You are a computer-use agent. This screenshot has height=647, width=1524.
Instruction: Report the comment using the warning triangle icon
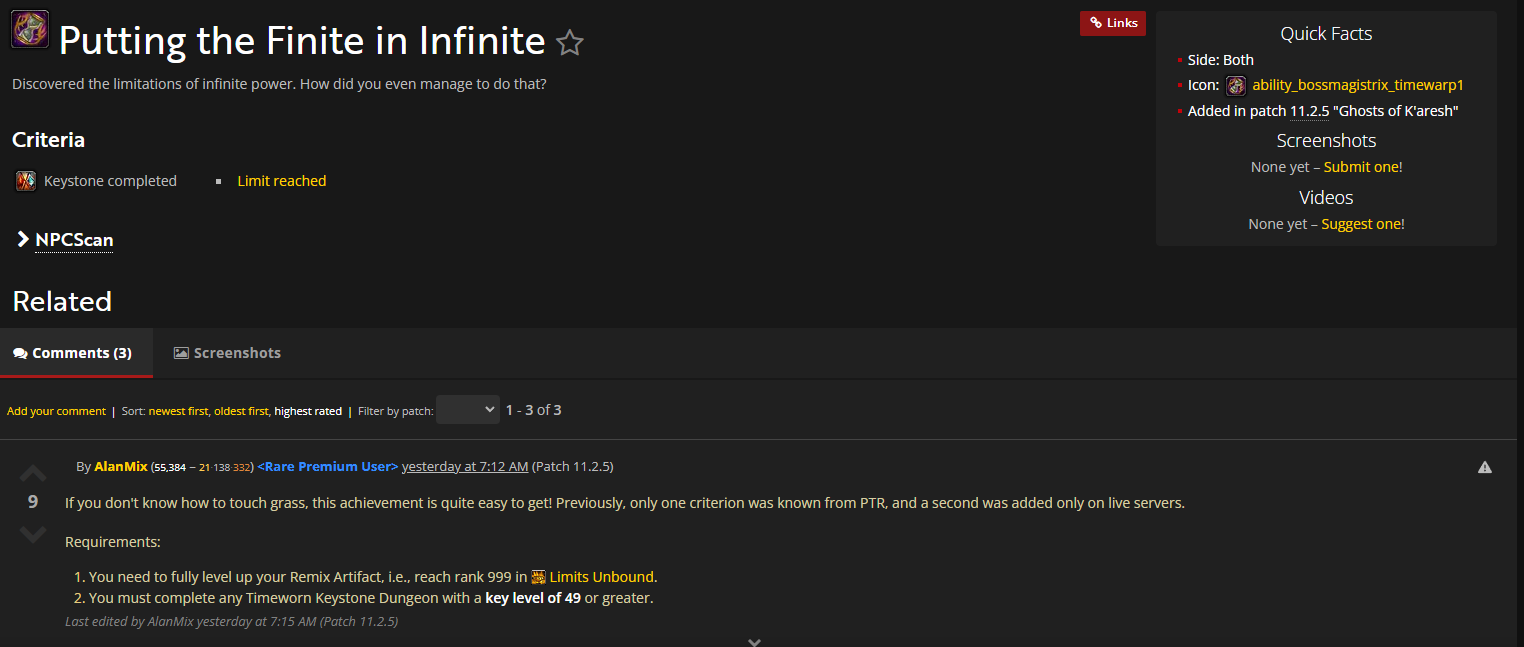click(1484, 467)
